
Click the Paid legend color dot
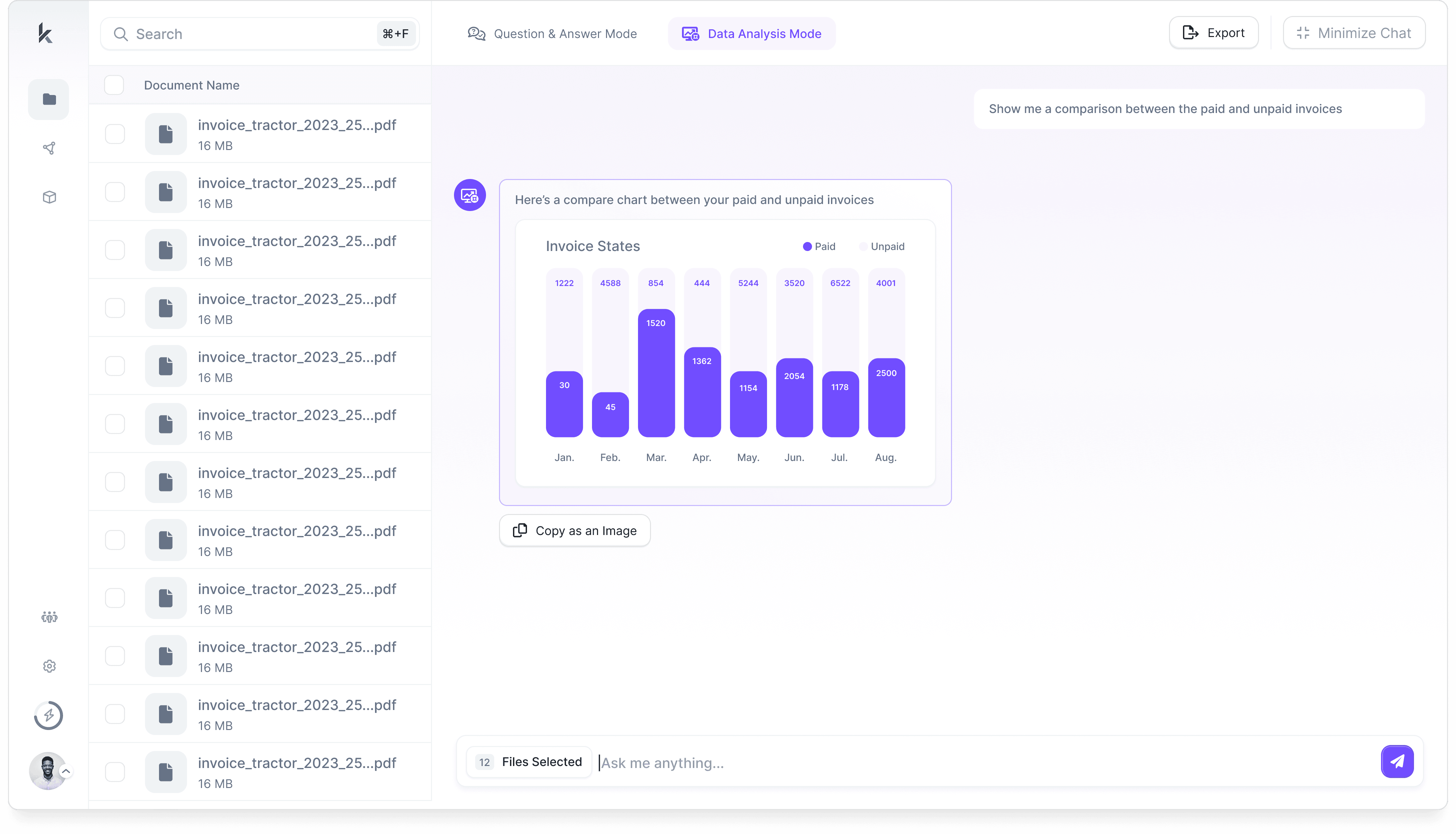click(x=807, y=246)
